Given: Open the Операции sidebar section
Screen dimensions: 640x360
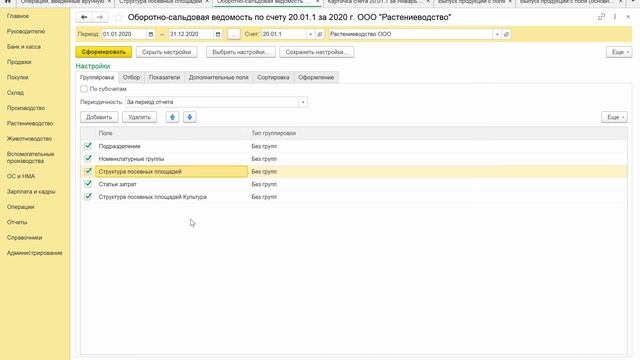Looking at the screenshot, I should click(20, 207).
